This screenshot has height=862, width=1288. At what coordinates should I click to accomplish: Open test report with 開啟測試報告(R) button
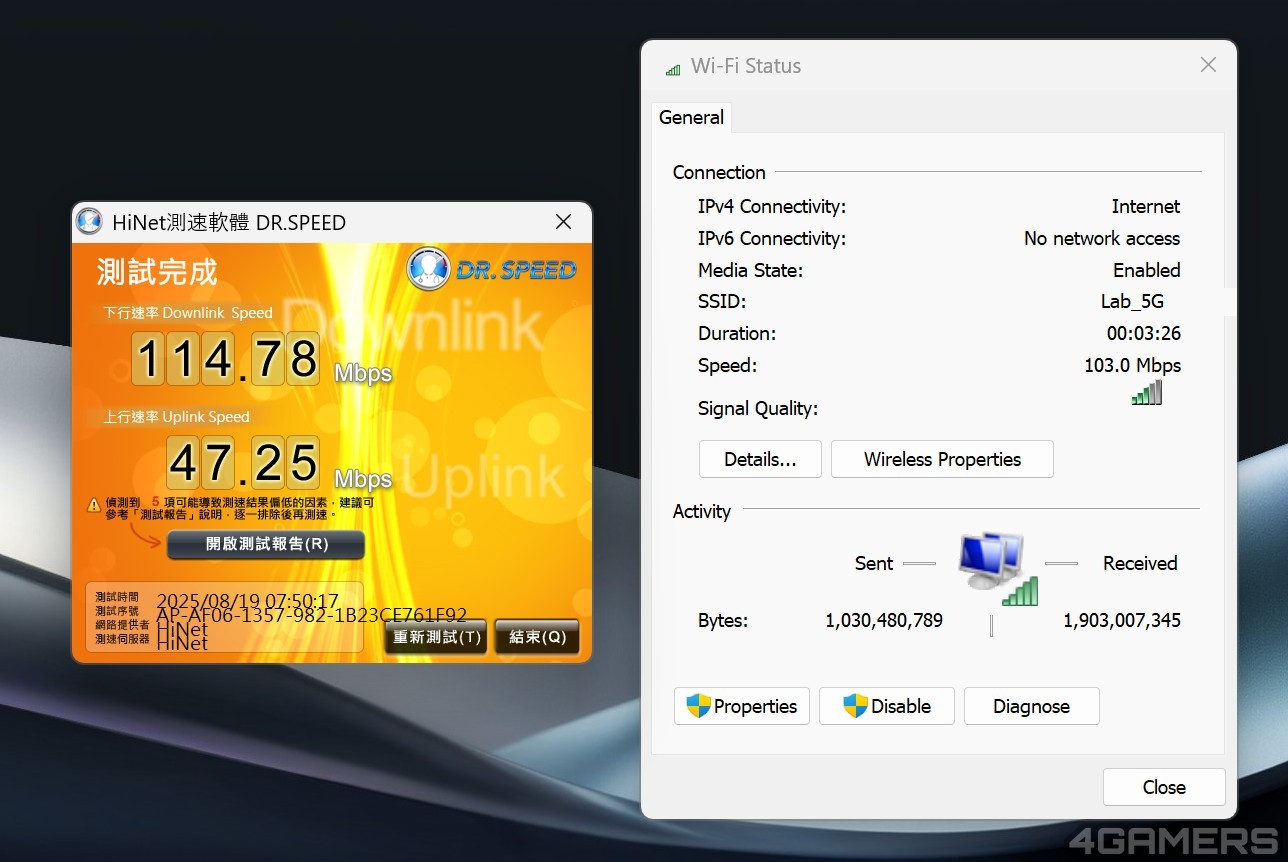(x=266, y=544)
